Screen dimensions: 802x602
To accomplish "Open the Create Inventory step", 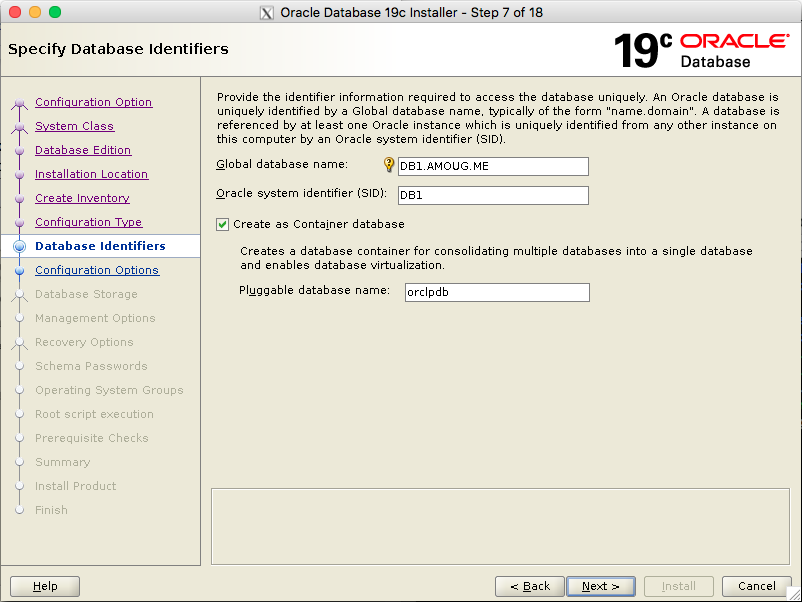I will click(x=82, y=198).
